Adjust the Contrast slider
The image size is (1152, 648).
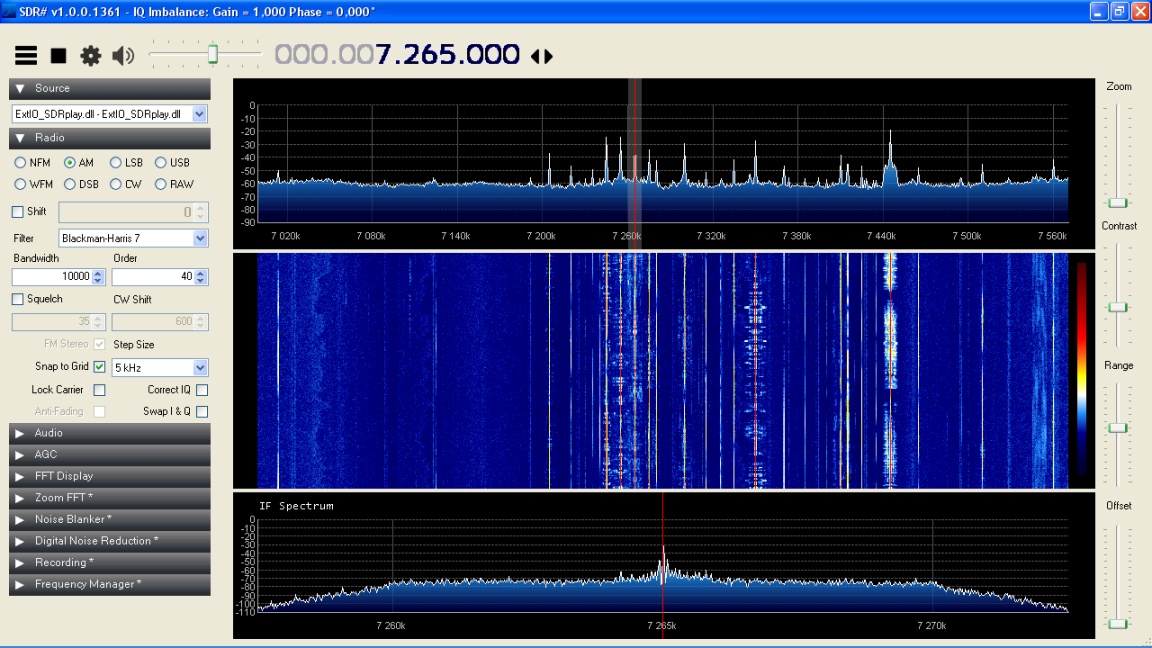click(x=1117, y=307)
